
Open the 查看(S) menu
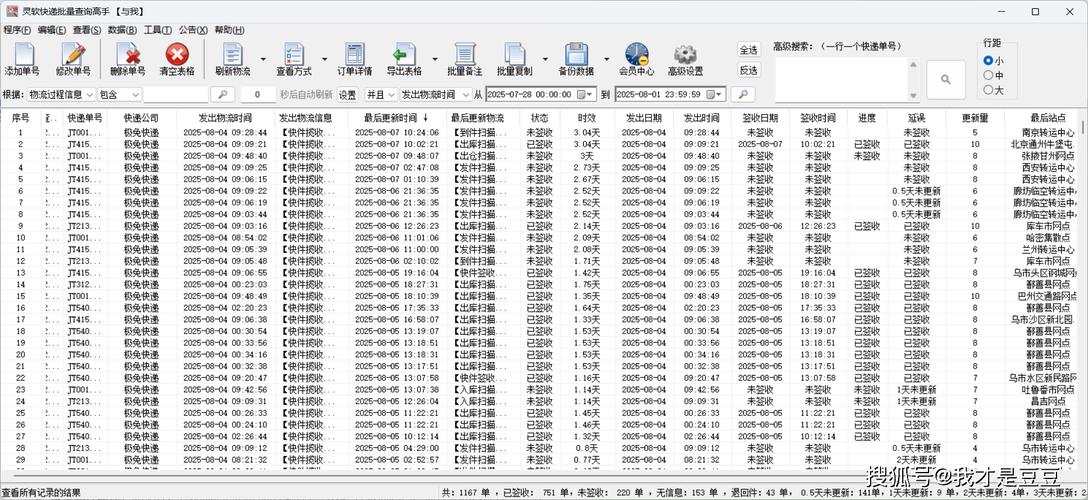click(x=87, y=30)
